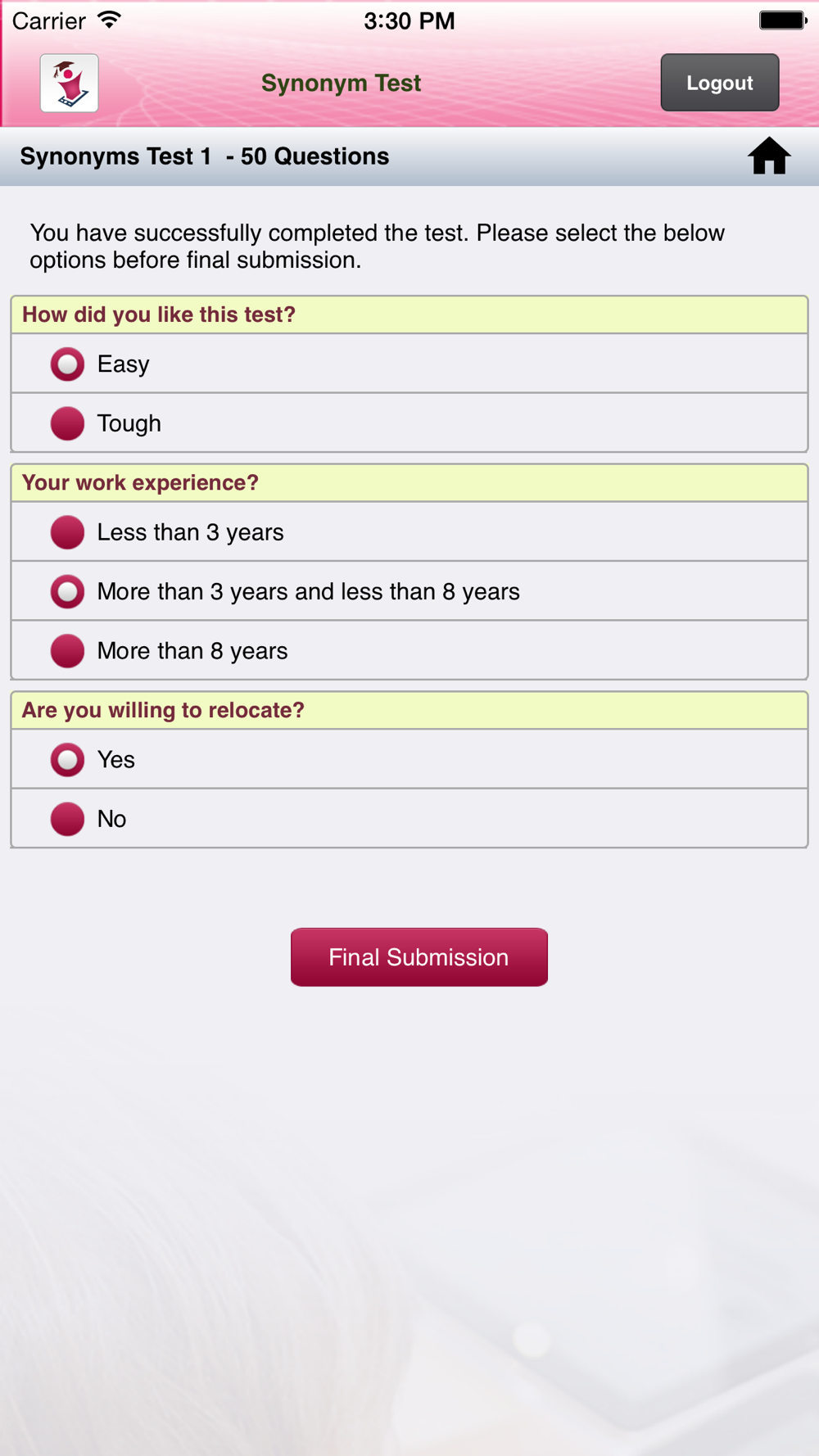This screenshot has width=819, height=1456.
Task: Tap the Wi-Fi status icon
Action: tap(109, 20)
